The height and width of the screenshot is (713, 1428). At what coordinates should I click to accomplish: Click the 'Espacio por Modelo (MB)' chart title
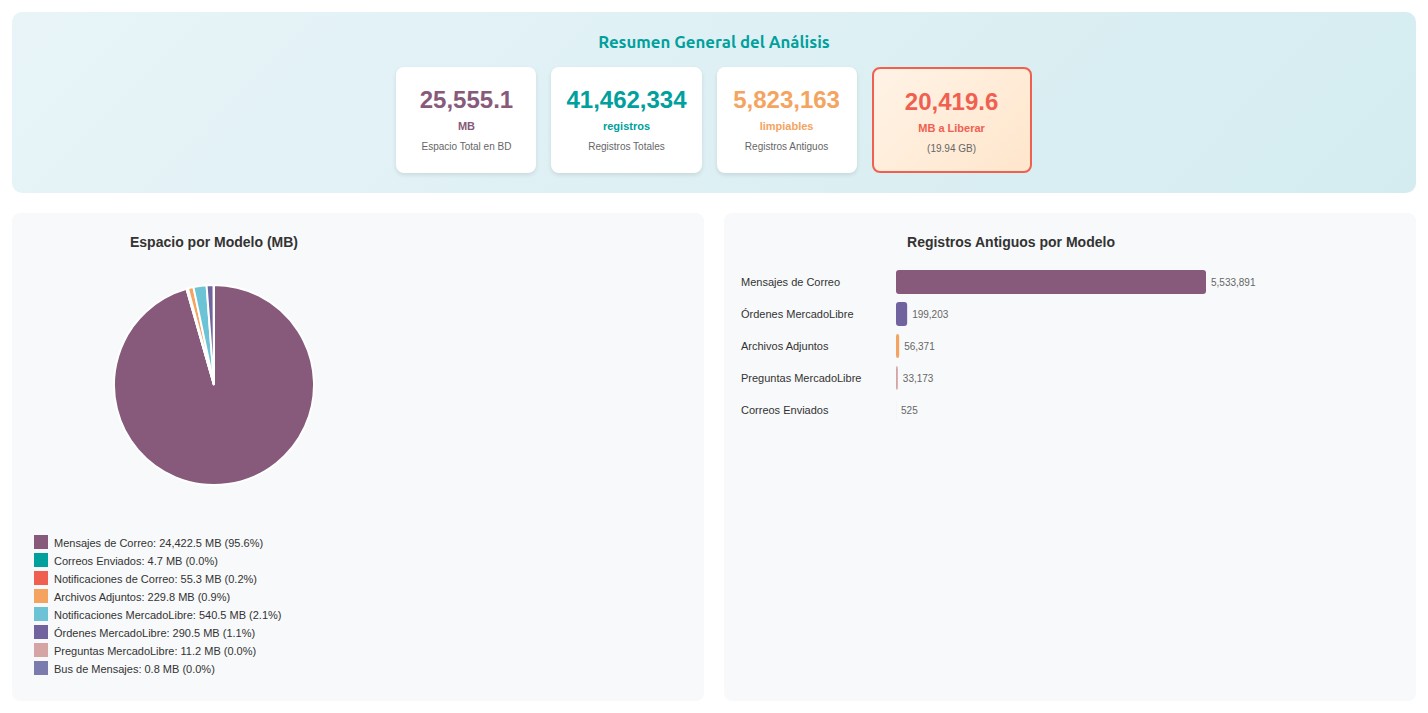pyautogui.click(x=214, y=242)
